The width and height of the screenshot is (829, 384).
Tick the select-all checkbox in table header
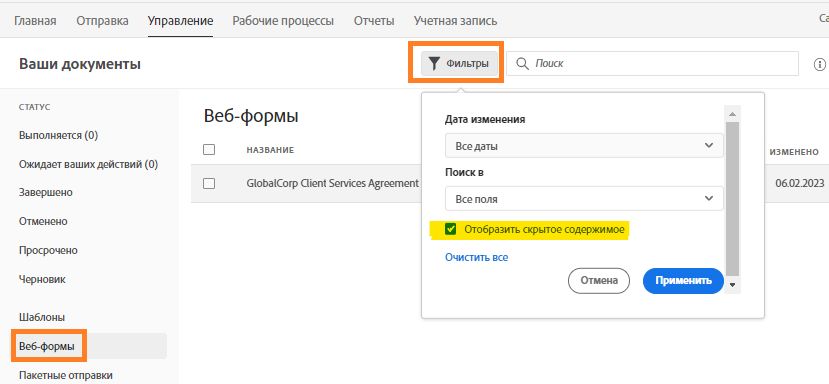(209, 150)
